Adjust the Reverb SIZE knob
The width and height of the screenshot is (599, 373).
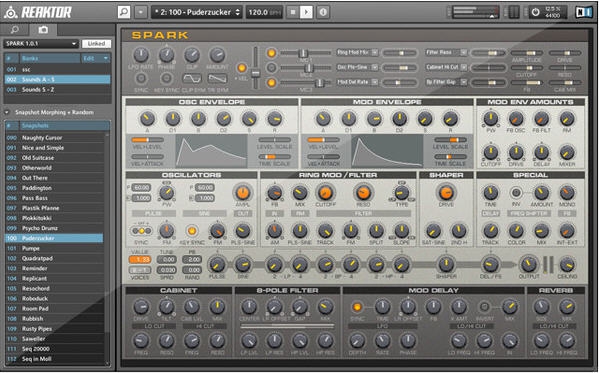point(541,307)
